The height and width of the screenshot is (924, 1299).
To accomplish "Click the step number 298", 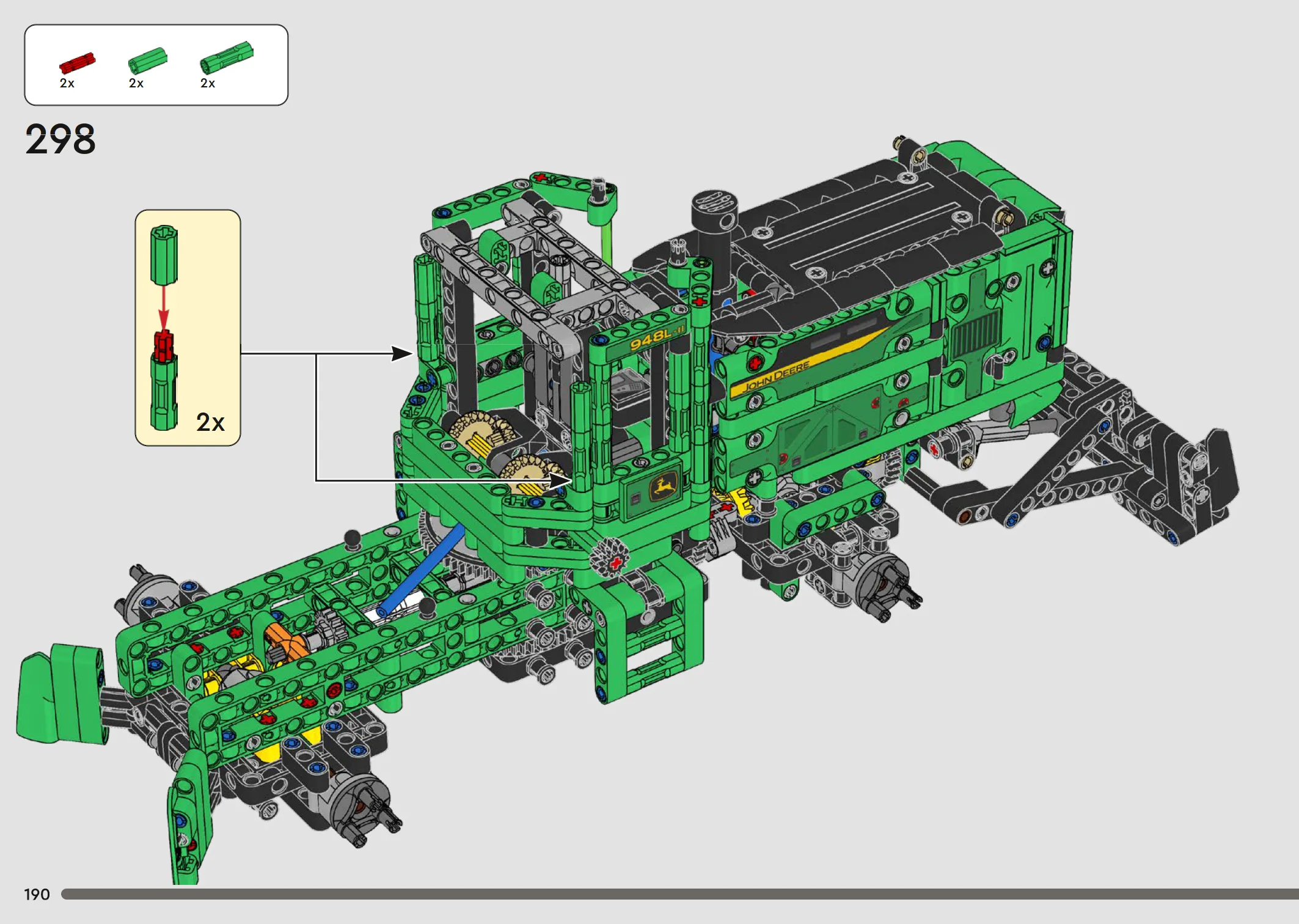I will coord(60,139).
